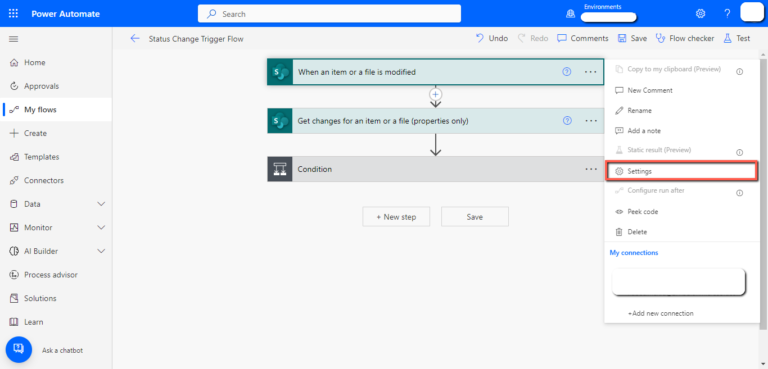Choose Peek code from the context menu
Viewport: 768px width, 369px height.
(636, 212)
